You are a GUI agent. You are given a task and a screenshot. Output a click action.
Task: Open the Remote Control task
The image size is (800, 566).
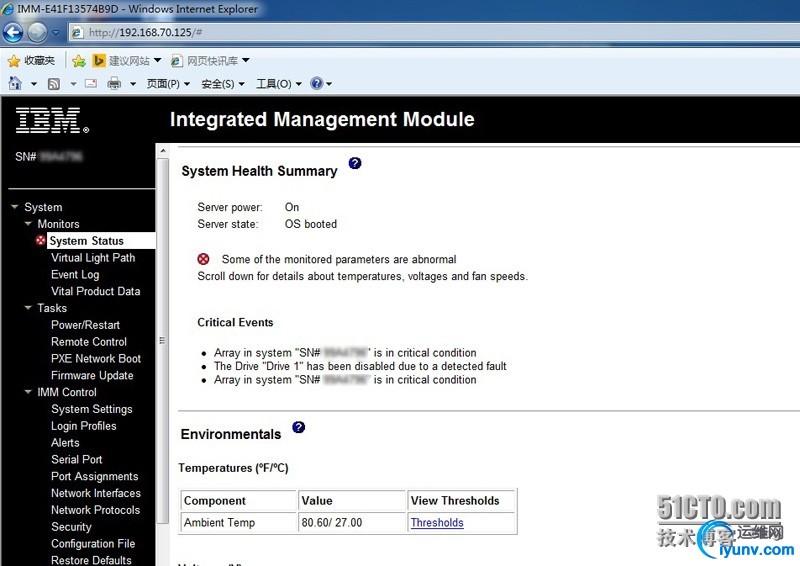click(x=89, y=342)
